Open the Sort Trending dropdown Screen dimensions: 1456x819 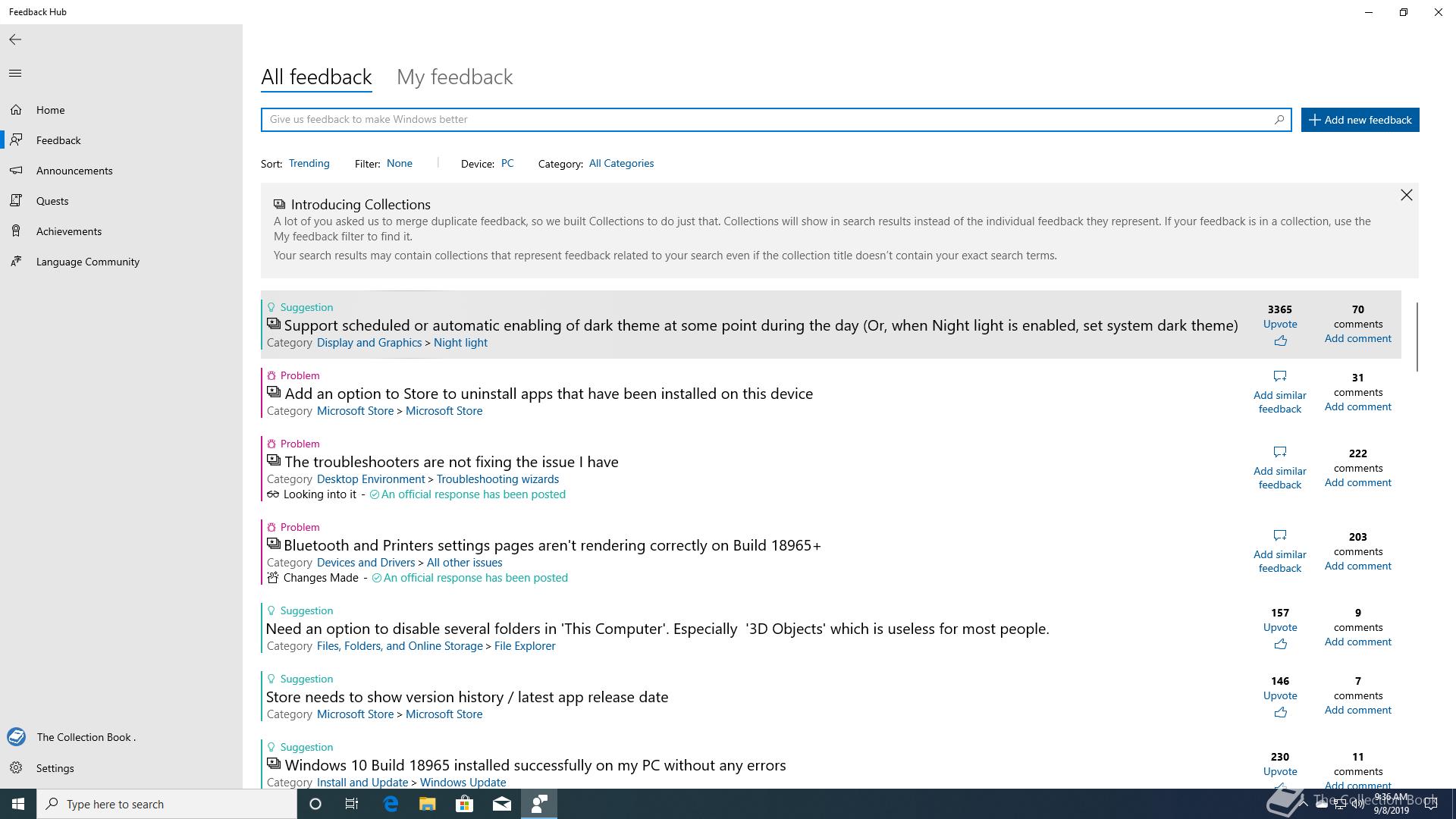[x=309, y=163]
